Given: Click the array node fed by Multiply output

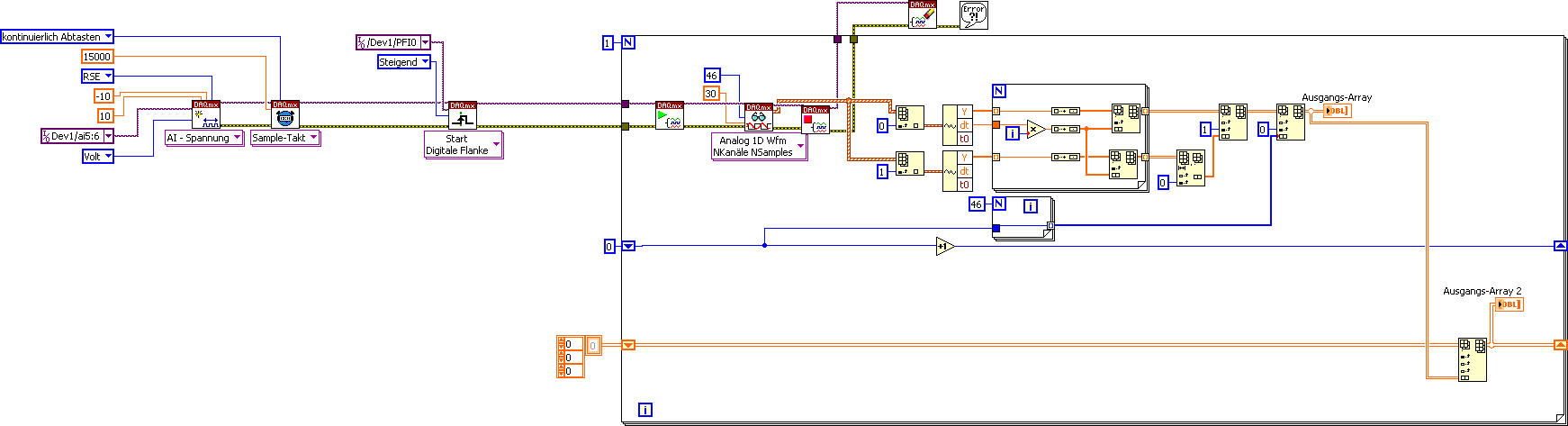Looking at the screenshot, I should click(x=1066, y=130).
